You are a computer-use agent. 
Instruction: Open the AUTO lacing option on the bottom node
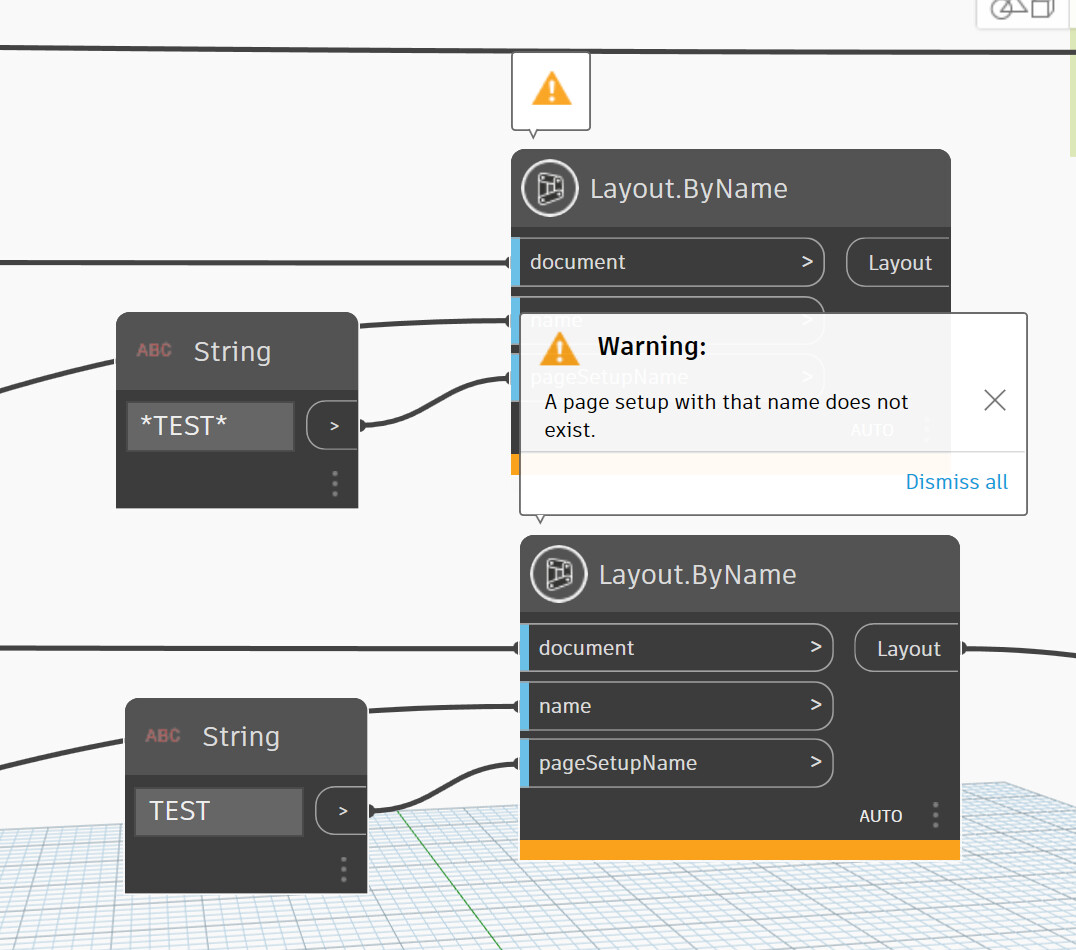coord(880,816)
